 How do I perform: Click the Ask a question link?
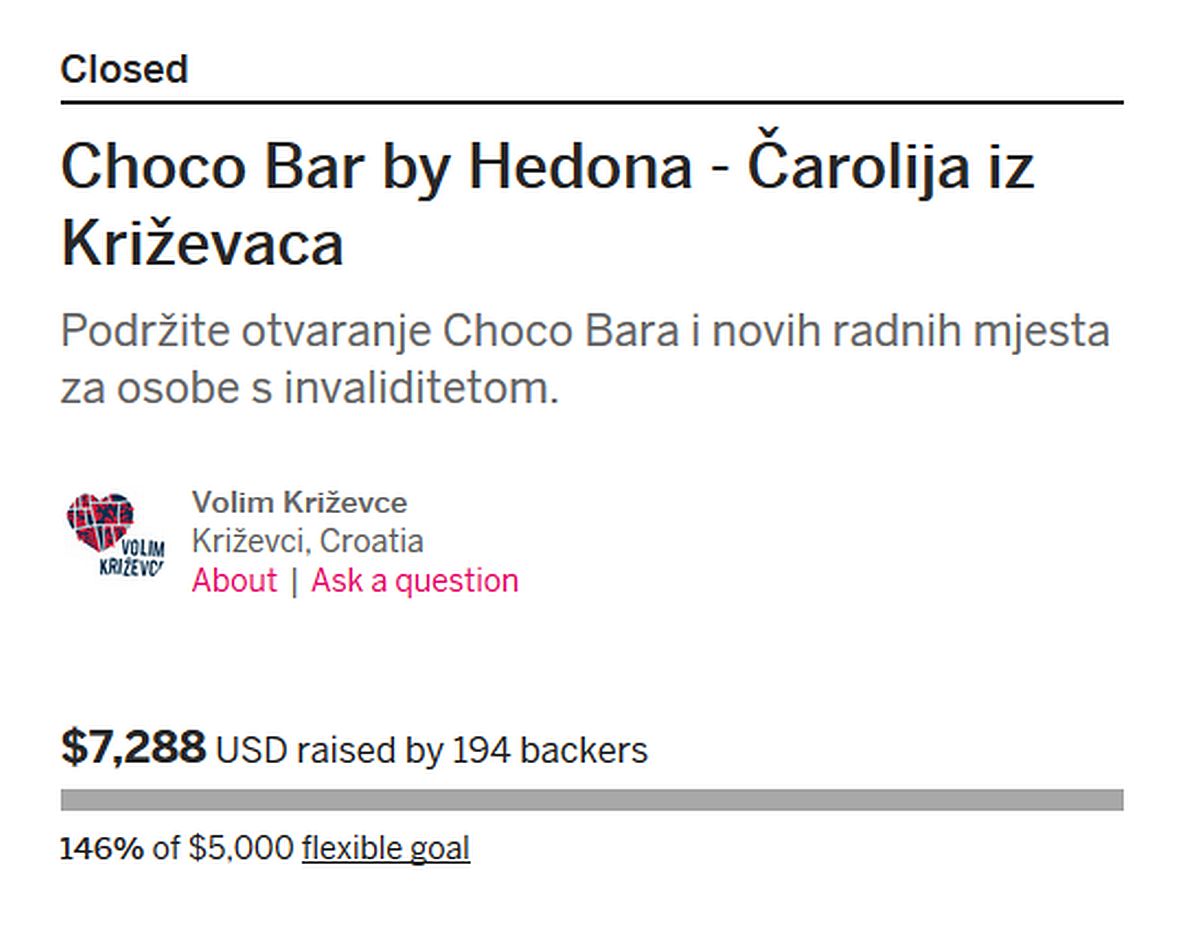(415, 581)
